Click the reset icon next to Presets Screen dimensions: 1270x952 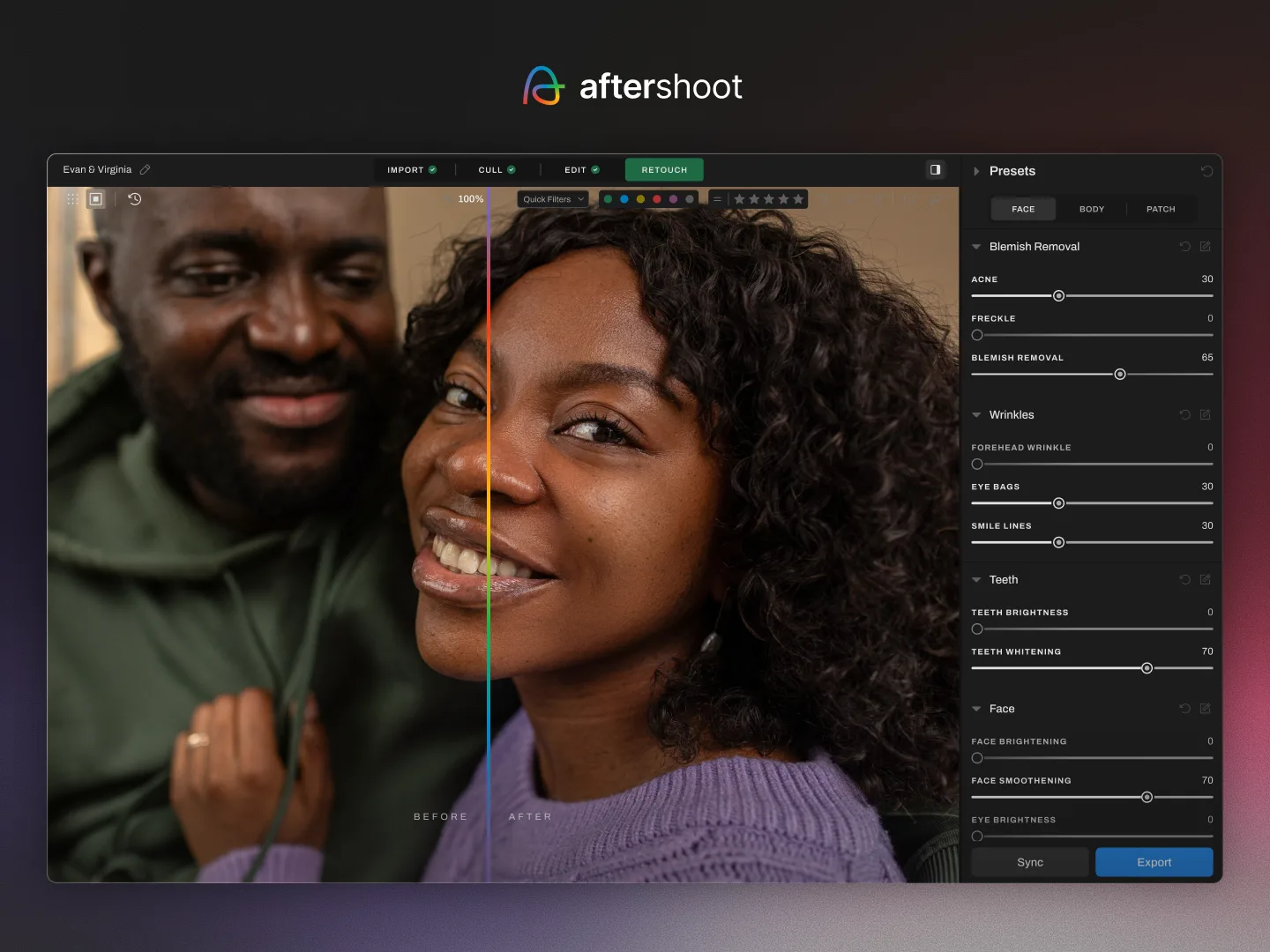tap(1207, 171)
